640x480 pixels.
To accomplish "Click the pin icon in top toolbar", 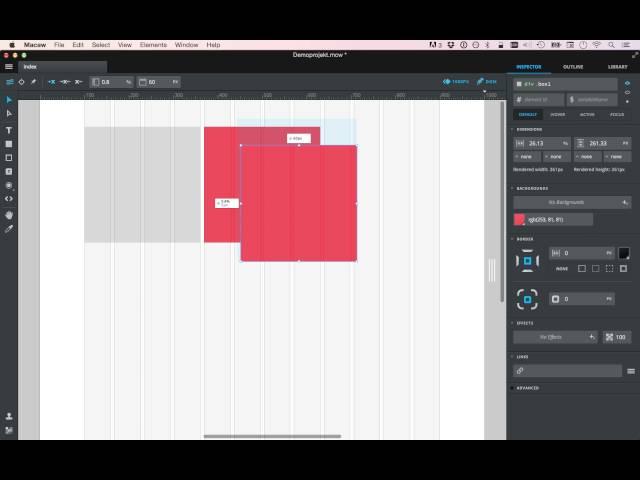I will [33, 82].
